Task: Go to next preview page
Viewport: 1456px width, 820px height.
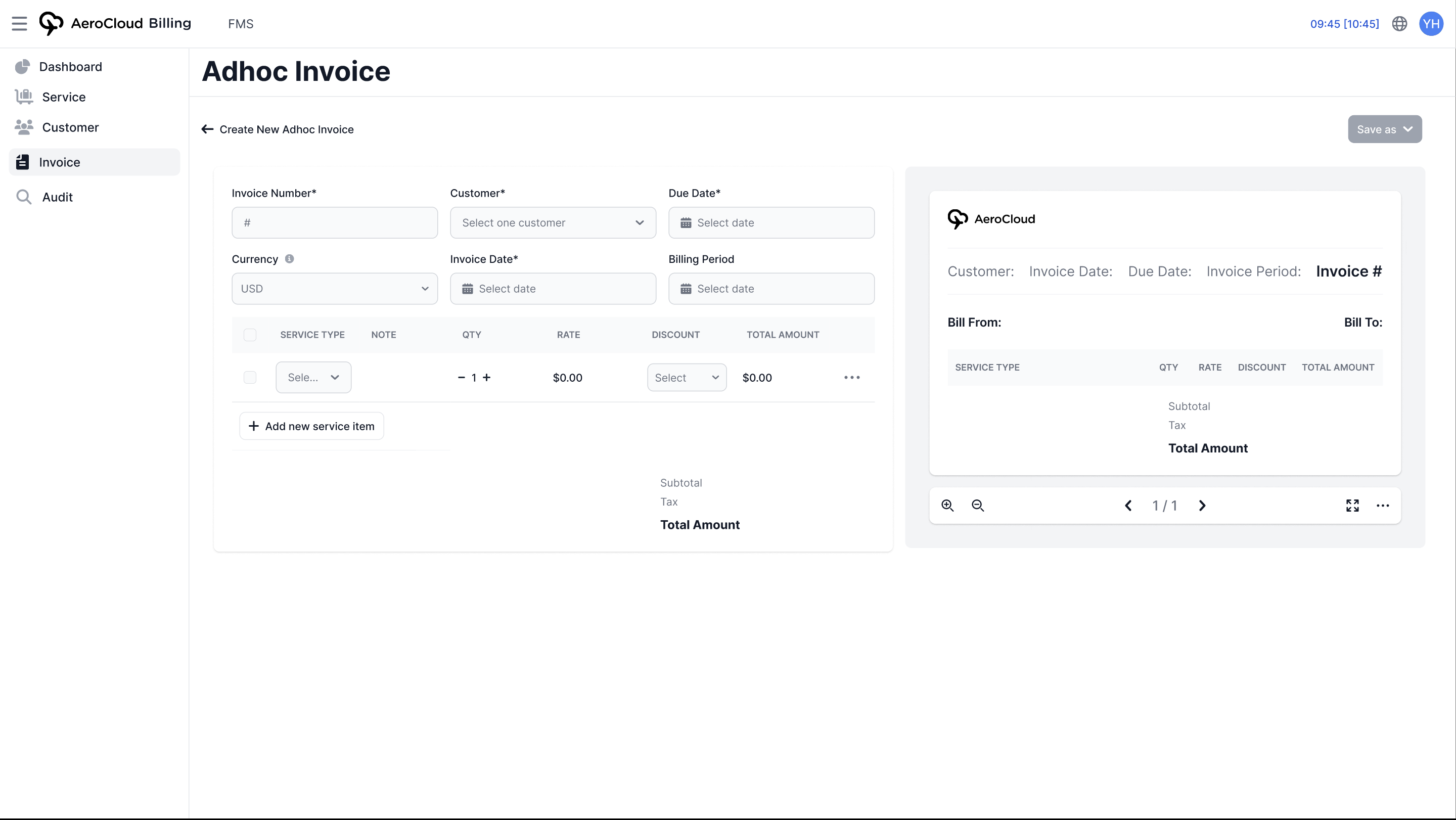Action: click(x=1202, y=506)
